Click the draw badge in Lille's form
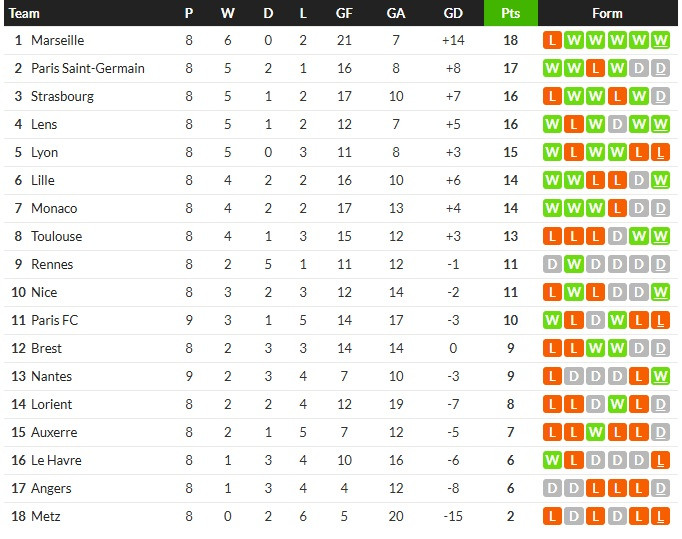This screenshot has width=682, height=539. (639, 181)
